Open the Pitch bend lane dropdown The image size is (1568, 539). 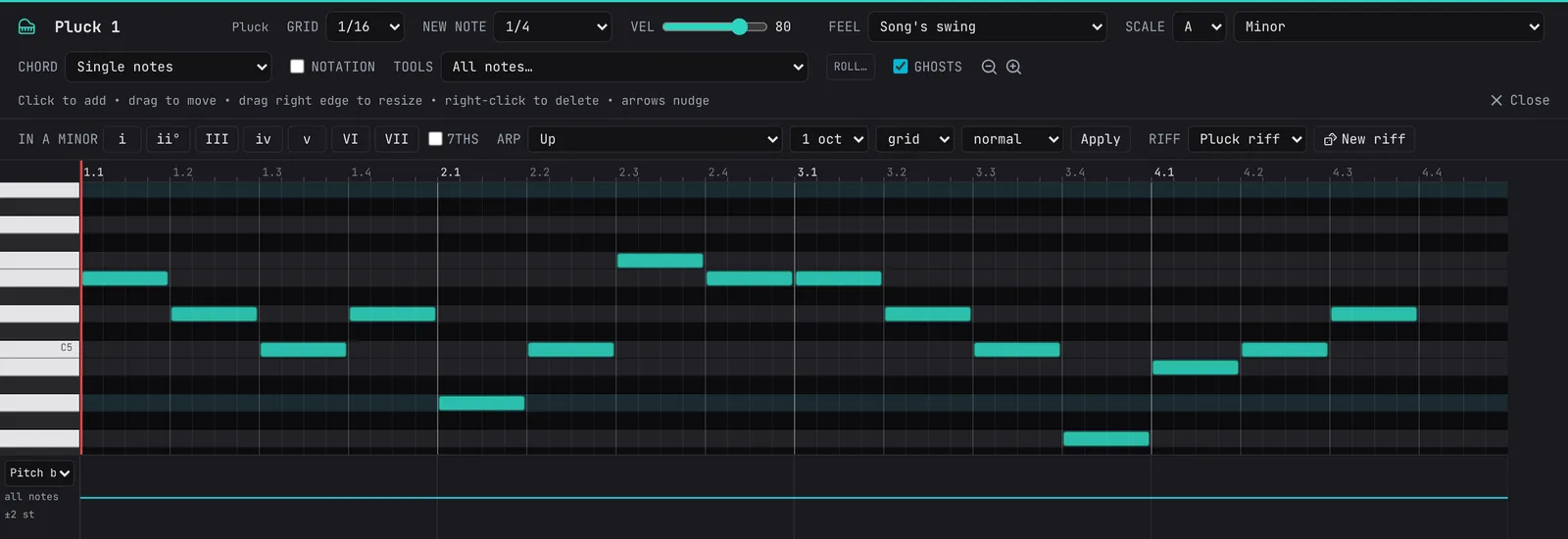[x=39, y=473]
